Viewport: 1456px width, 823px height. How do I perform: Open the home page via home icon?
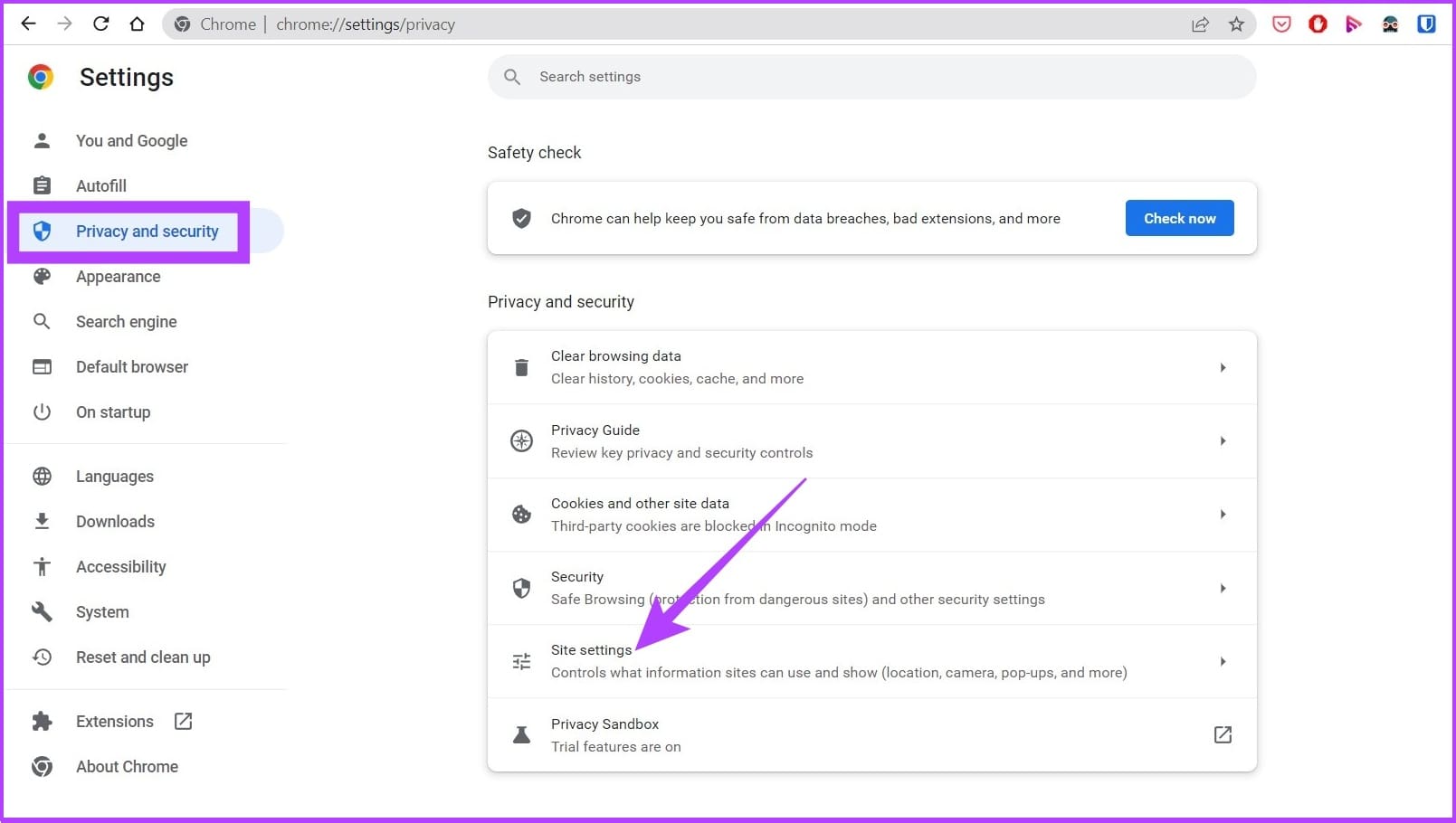[x=137, y=24]
